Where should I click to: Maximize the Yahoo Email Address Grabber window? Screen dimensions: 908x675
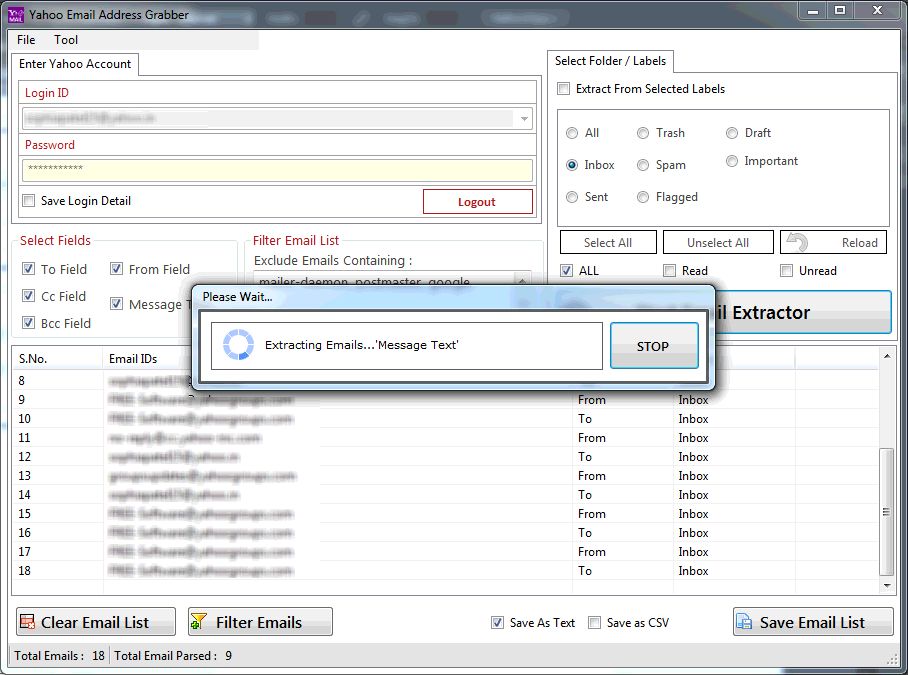coord(840,11)
